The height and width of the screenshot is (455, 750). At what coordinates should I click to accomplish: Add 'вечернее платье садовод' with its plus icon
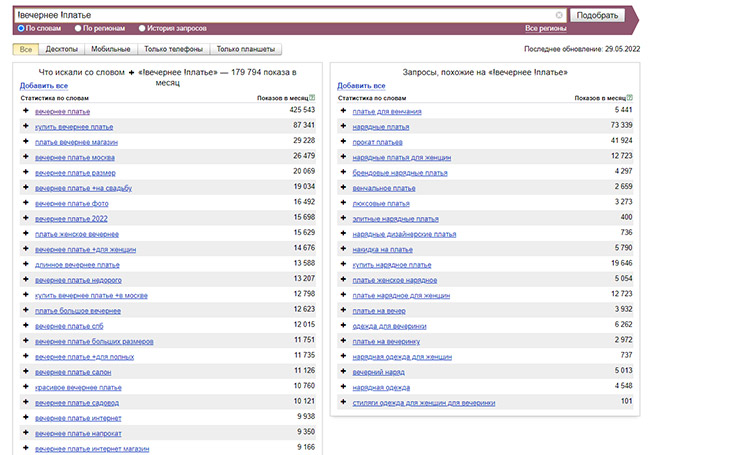coord(26,401)
